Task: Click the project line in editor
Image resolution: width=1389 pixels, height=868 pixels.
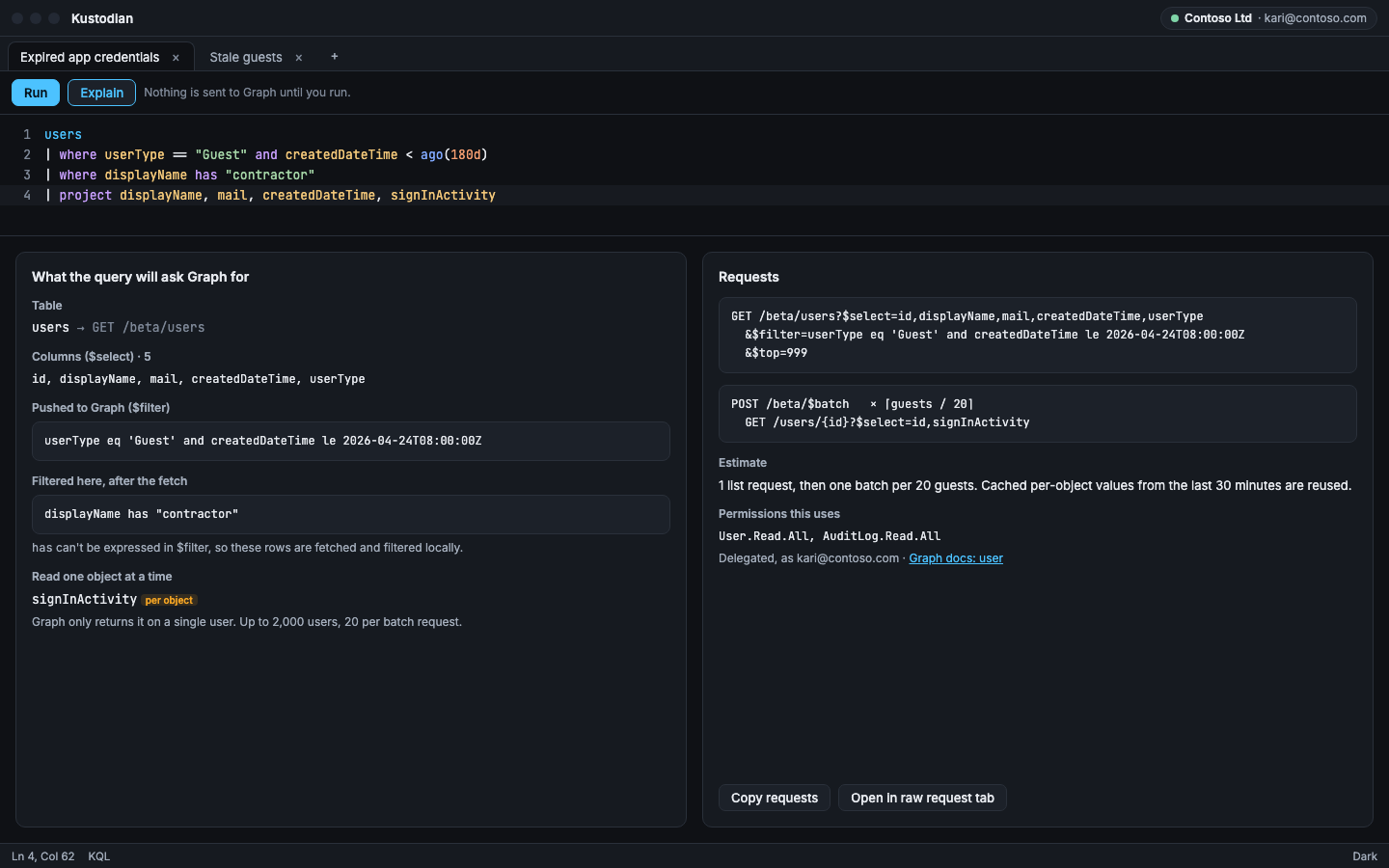Action: tap(270, 195)
